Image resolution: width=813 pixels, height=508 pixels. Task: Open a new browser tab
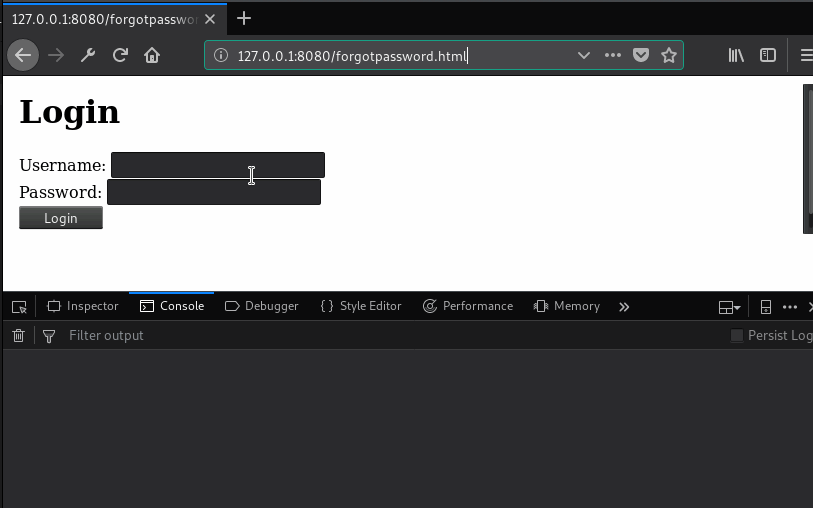coord(244,19)
